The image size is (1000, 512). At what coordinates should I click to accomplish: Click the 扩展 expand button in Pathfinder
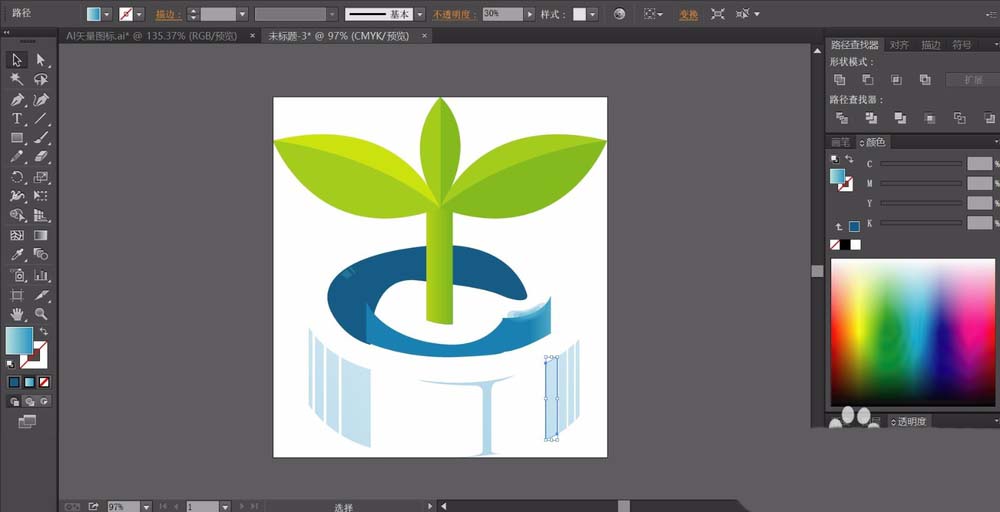pyautogui.click(x=973, y=80)
